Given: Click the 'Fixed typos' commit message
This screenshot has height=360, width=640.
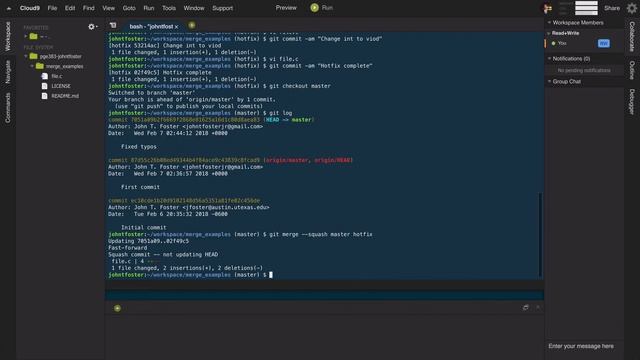Looking at the screenshot, I should point(138,147).
